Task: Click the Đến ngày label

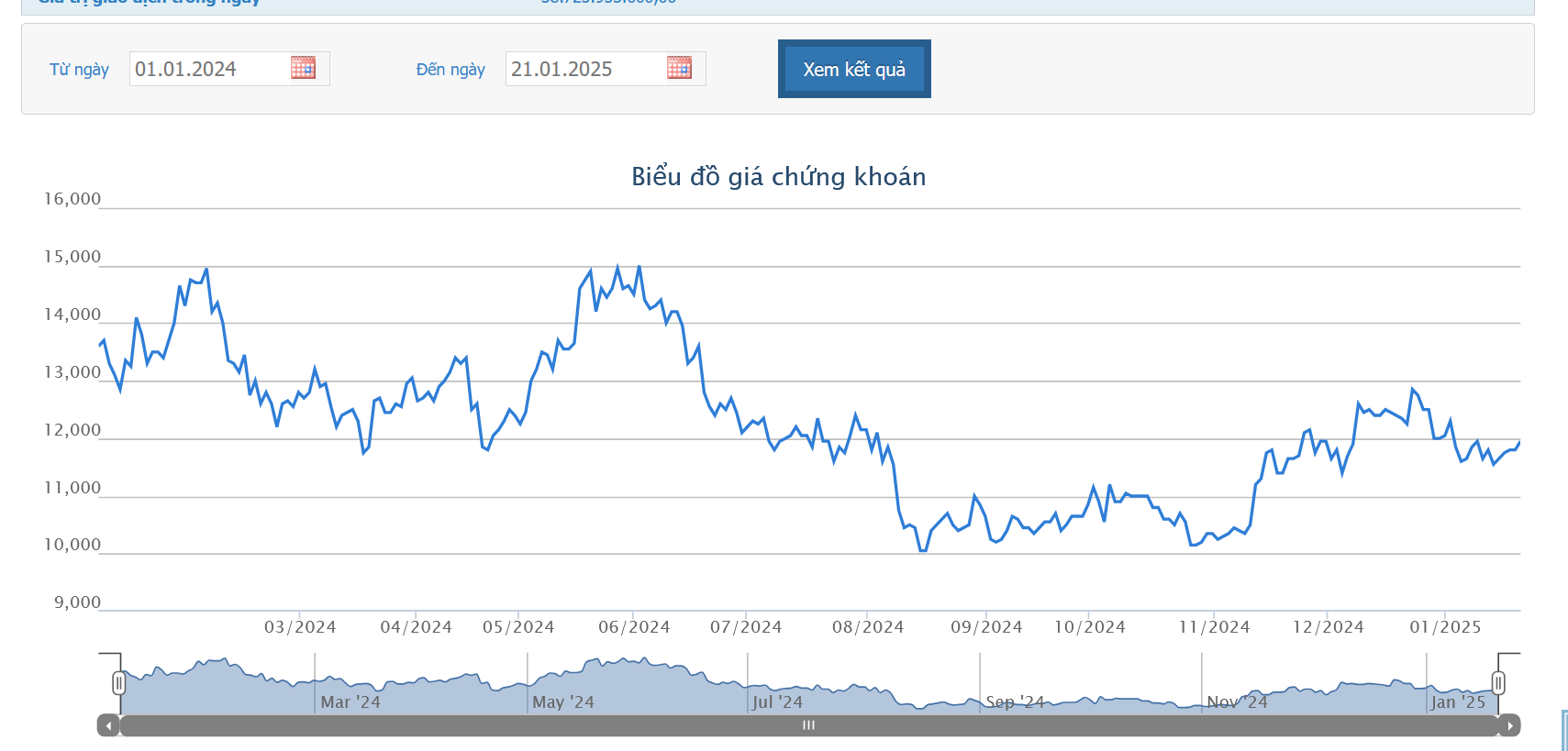Action: point(450,70)
